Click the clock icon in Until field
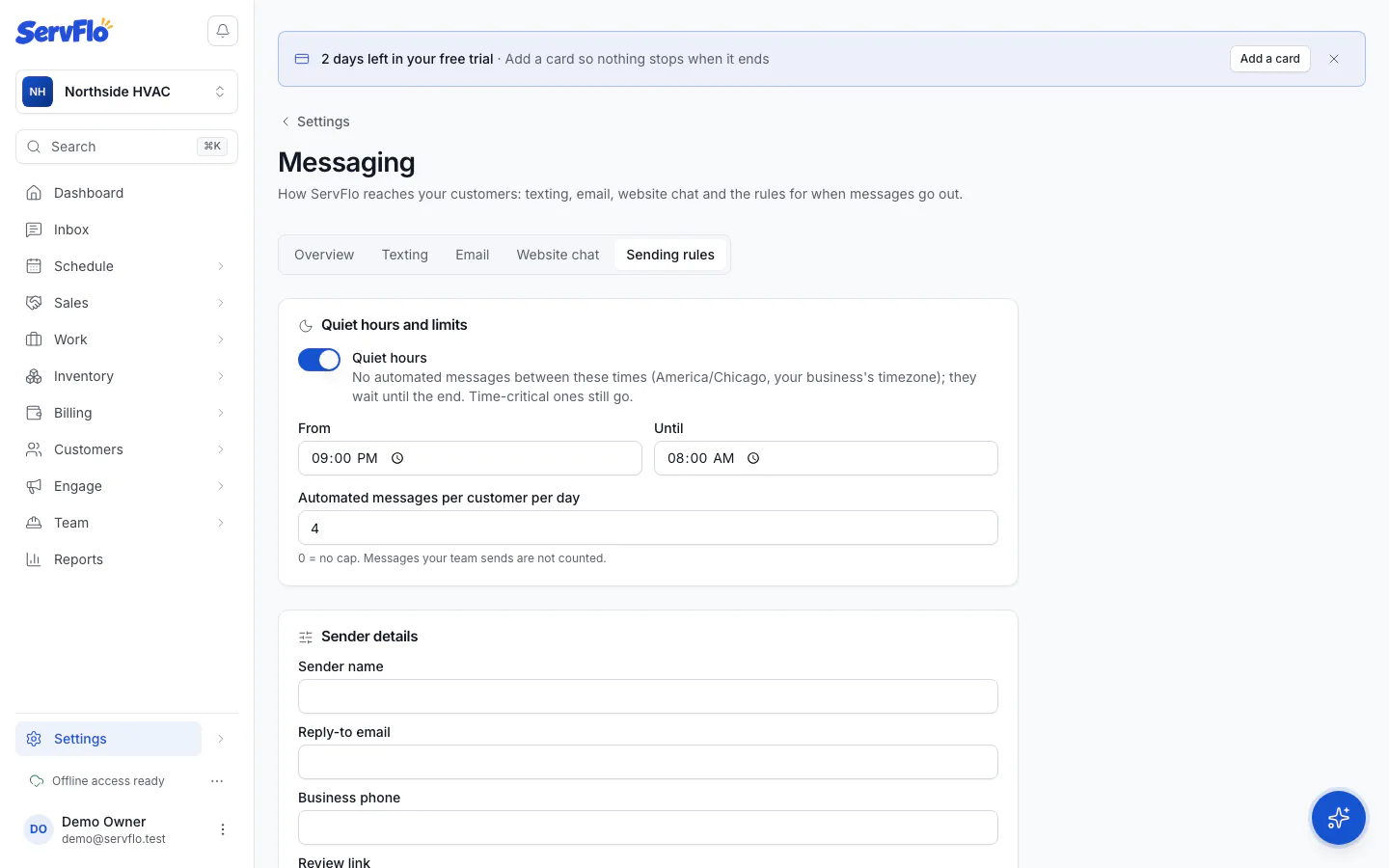The height and width of the screenshot is (868, 1389). point(753,458)
